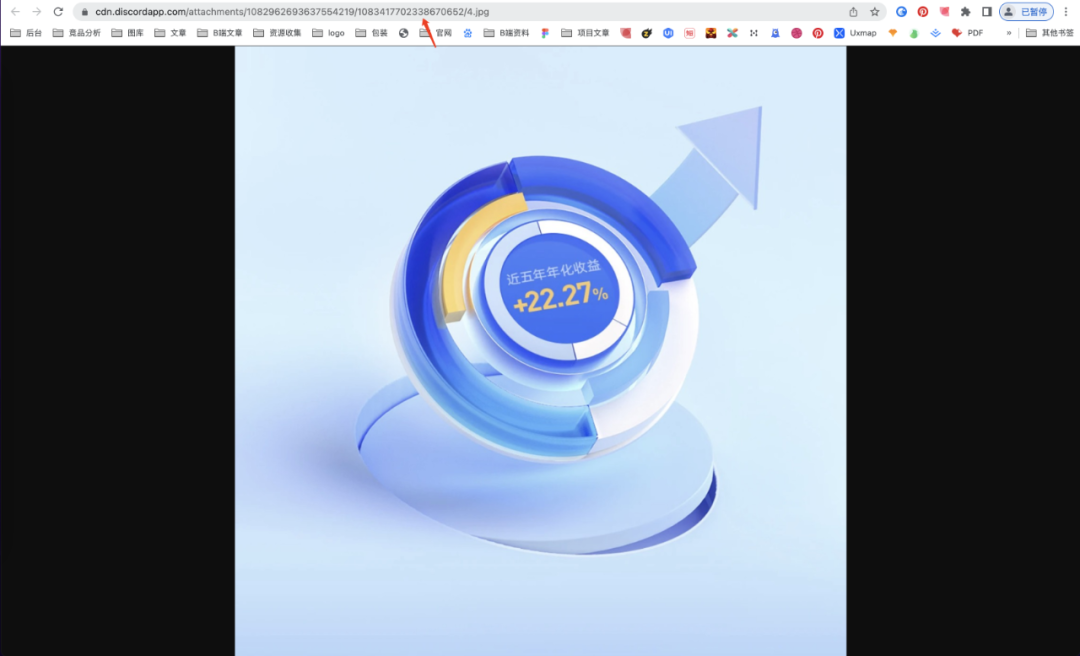Open the Uxmap bookmark
Viewport: 1080px width, 656px height.
855,33
